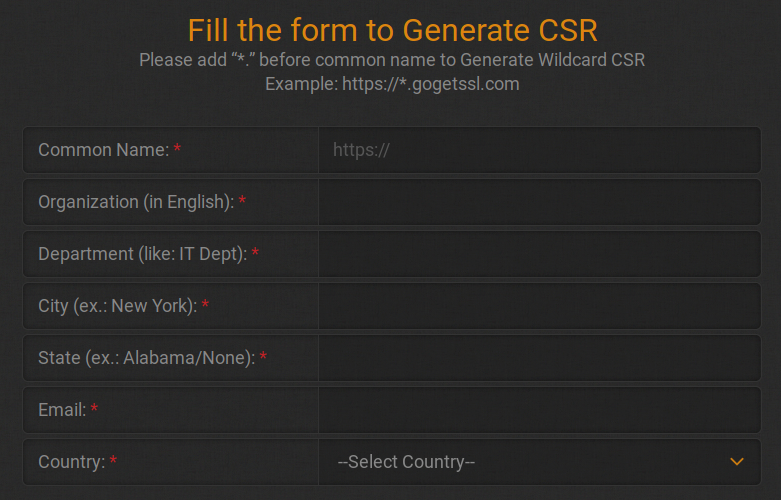Click the Email label text
This screenshot has height=500, width=781.
(x=61, y=410)
